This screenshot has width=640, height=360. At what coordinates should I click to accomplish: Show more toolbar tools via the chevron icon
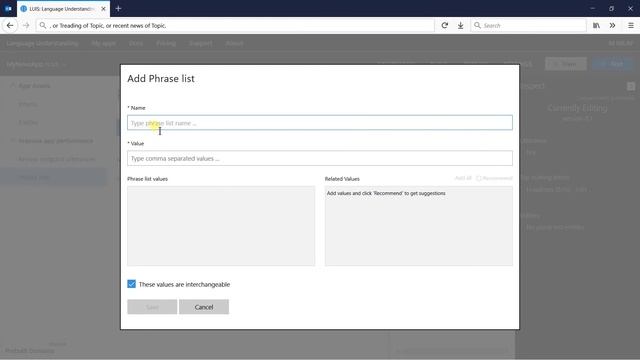(612, 25)
